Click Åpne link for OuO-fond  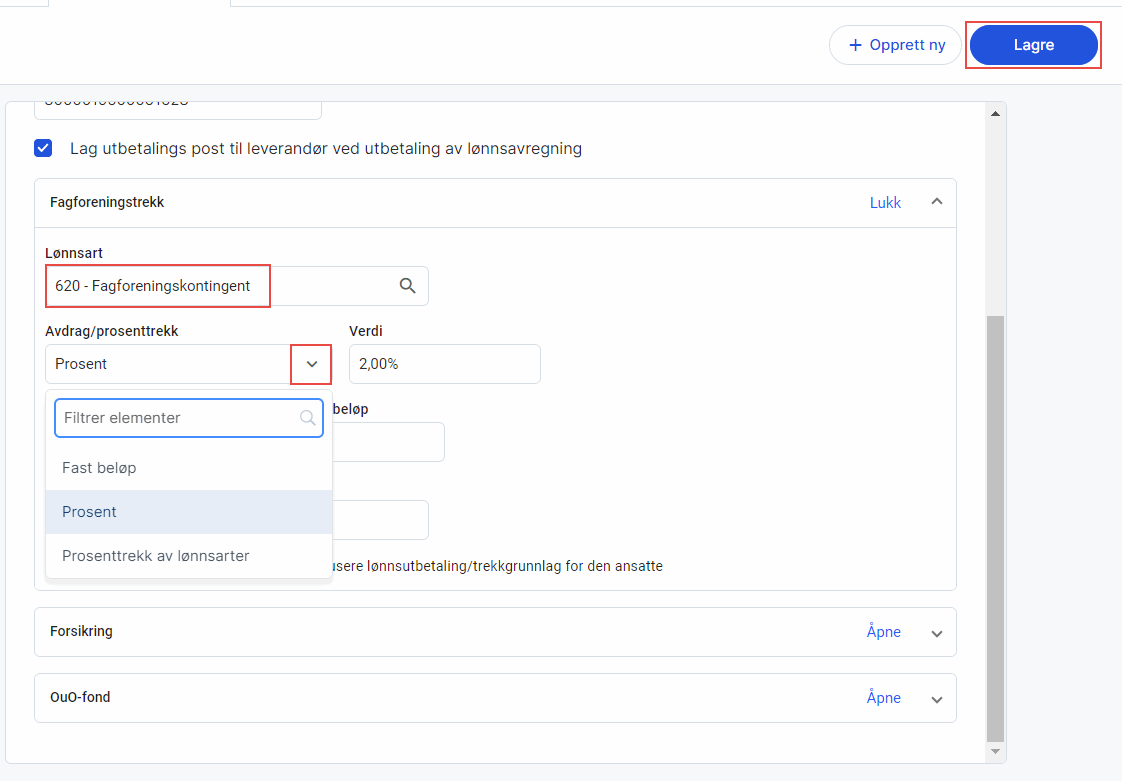(x=883, y=698)
